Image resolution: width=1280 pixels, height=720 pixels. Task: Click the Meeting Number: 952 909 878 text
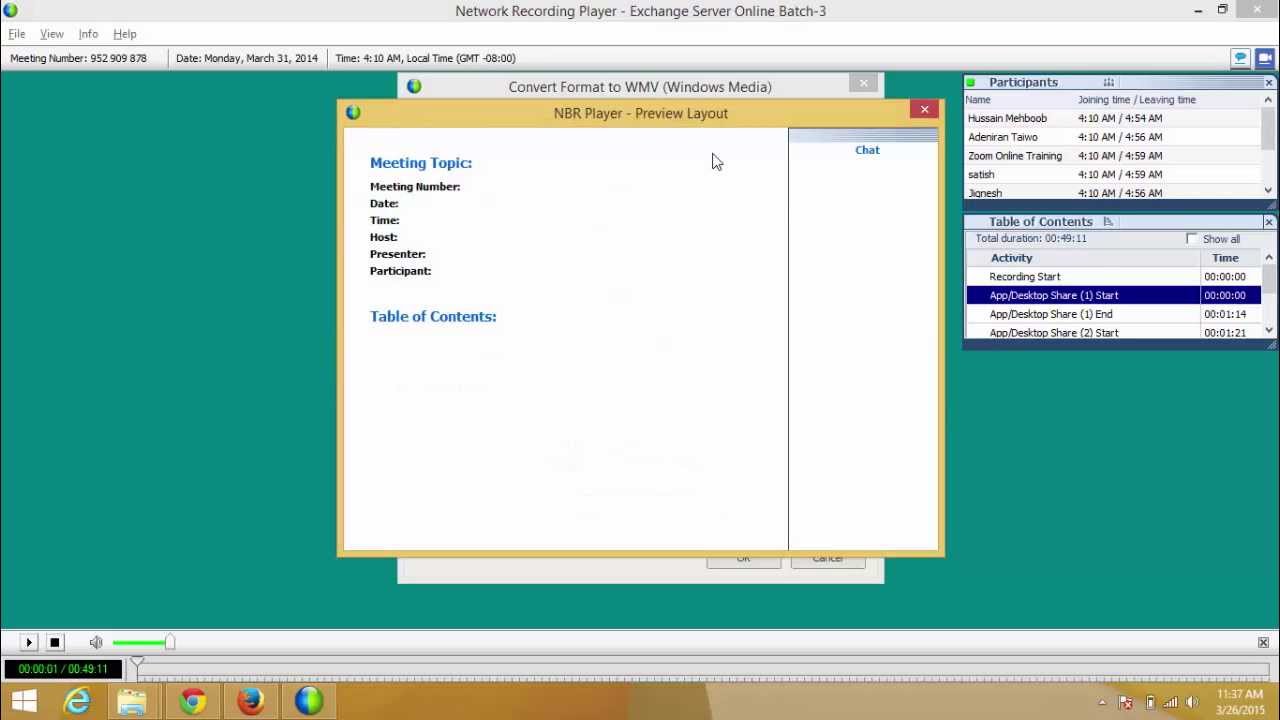(x=78, y=58)
